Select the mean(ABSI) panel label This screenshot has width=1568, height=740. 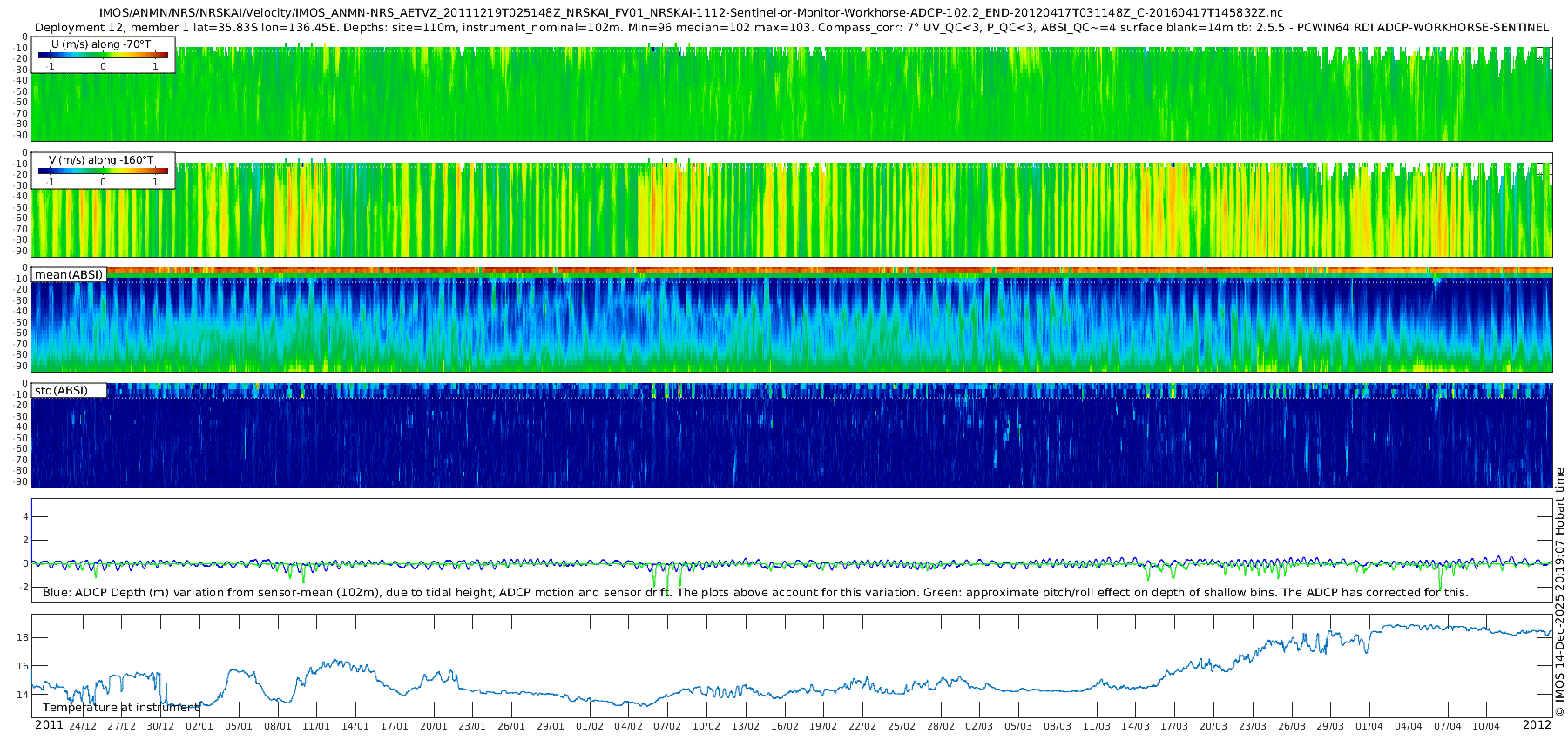(x=69, y=275)
